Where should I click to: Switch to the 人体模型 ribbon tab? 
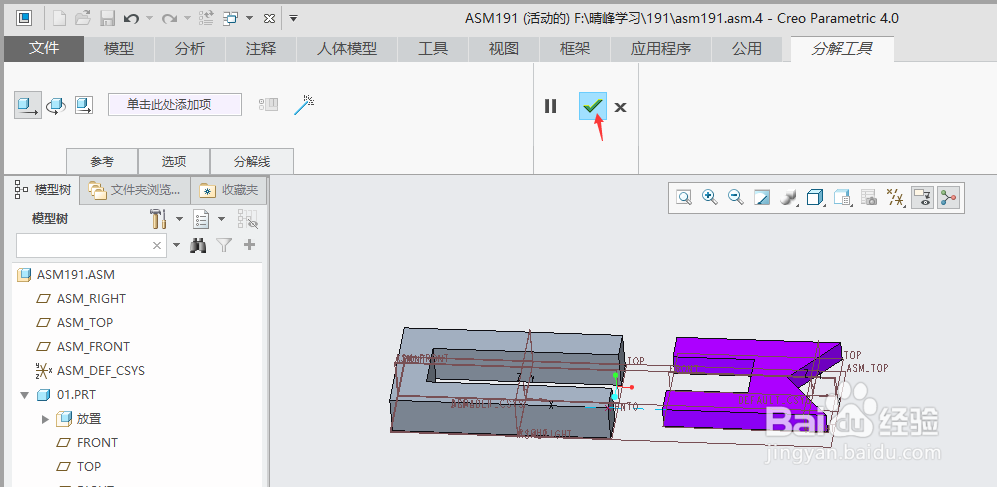click(347, 48)
